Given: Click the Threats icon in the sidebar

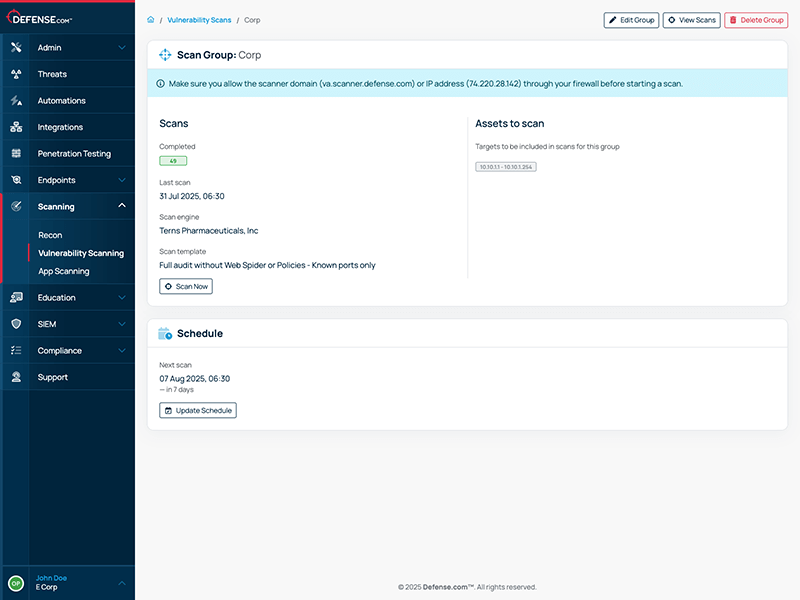Looking at the screenshot, I should tap(16, 74).
